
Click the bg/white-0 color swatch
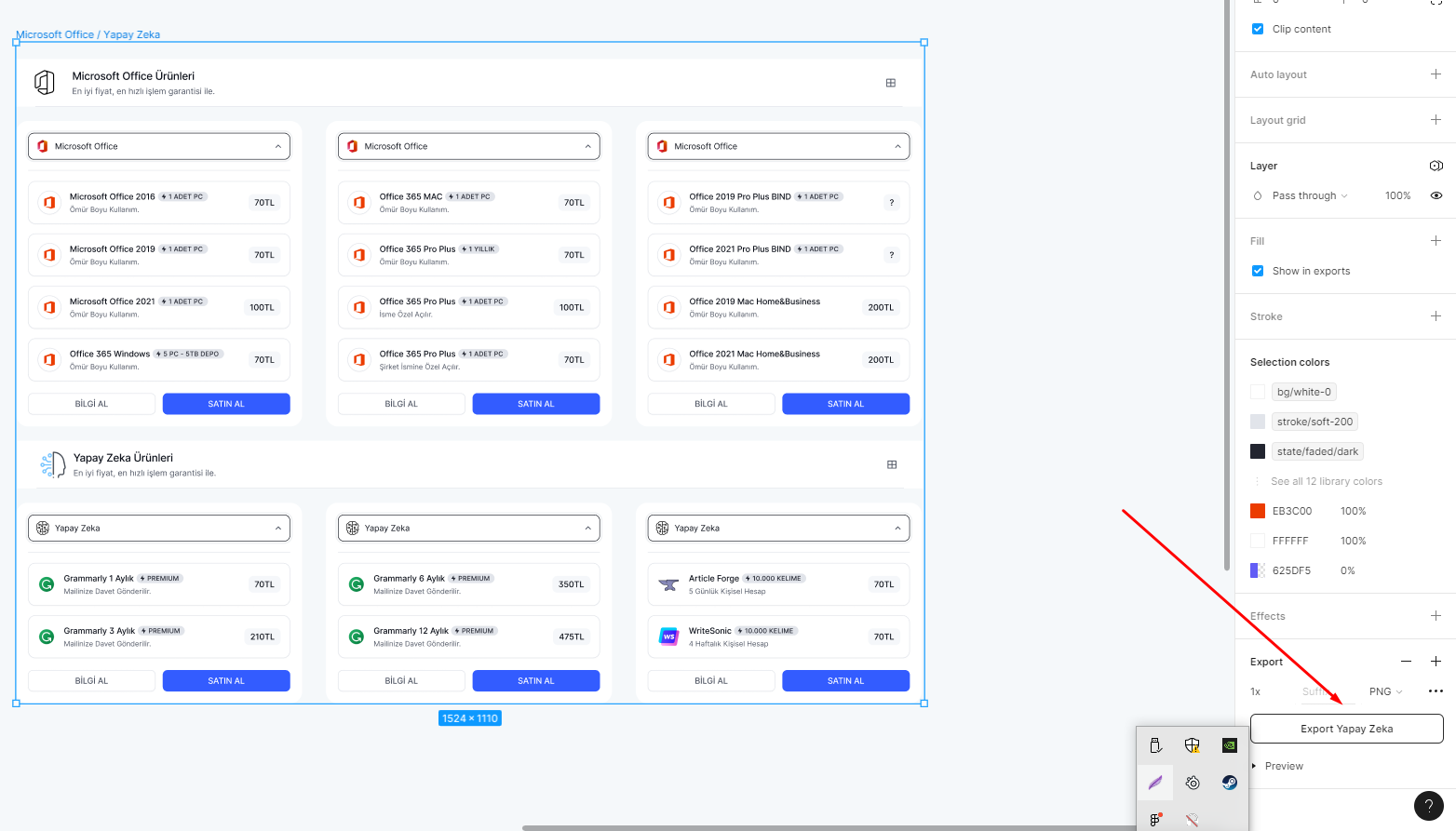[x=1258, y=392]
